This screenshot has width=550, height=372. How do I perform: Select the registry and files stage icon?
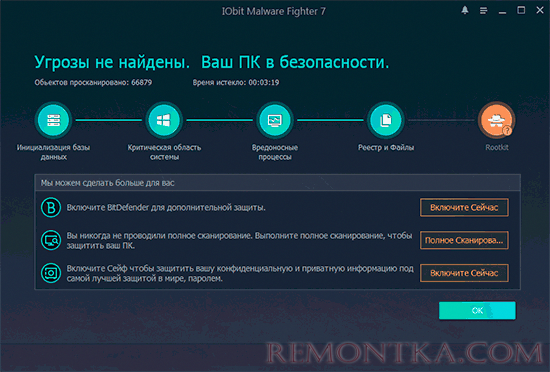[385, 120]
